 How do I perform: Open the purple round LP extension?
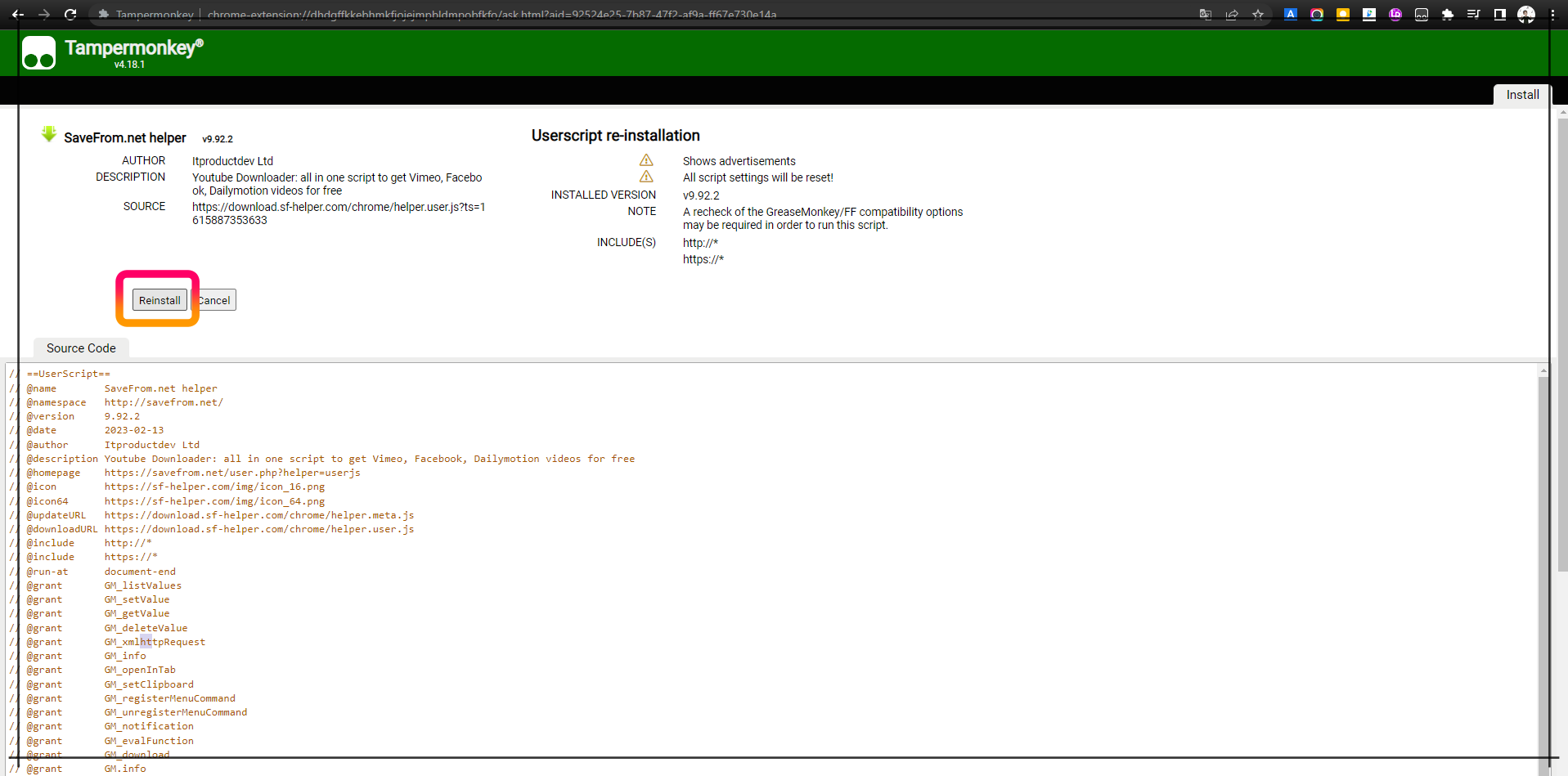[x=1395, y=14]
